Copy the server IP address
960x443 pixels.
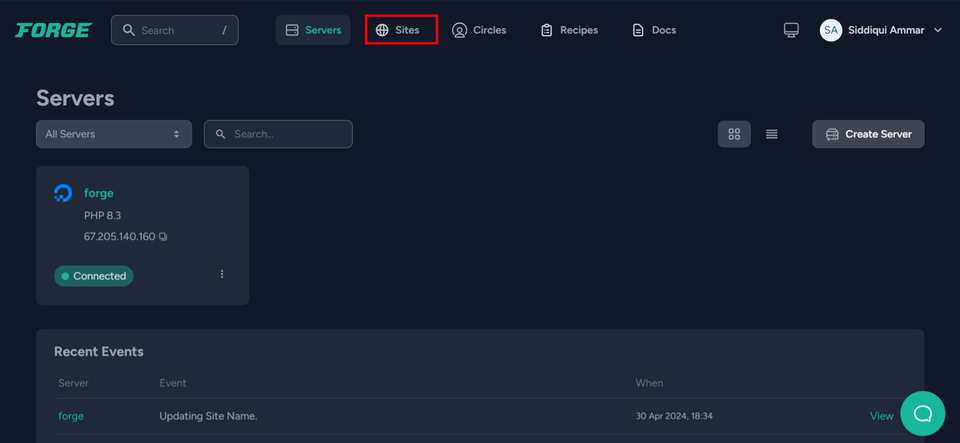(x=163, y=237)
